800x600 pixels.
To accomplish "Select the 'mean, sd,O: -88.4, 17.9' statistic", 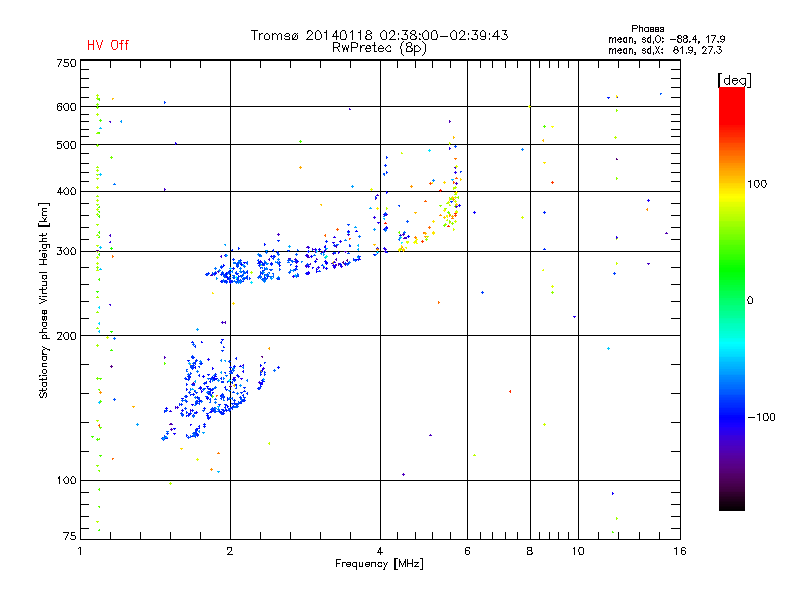I will (666, 39).
